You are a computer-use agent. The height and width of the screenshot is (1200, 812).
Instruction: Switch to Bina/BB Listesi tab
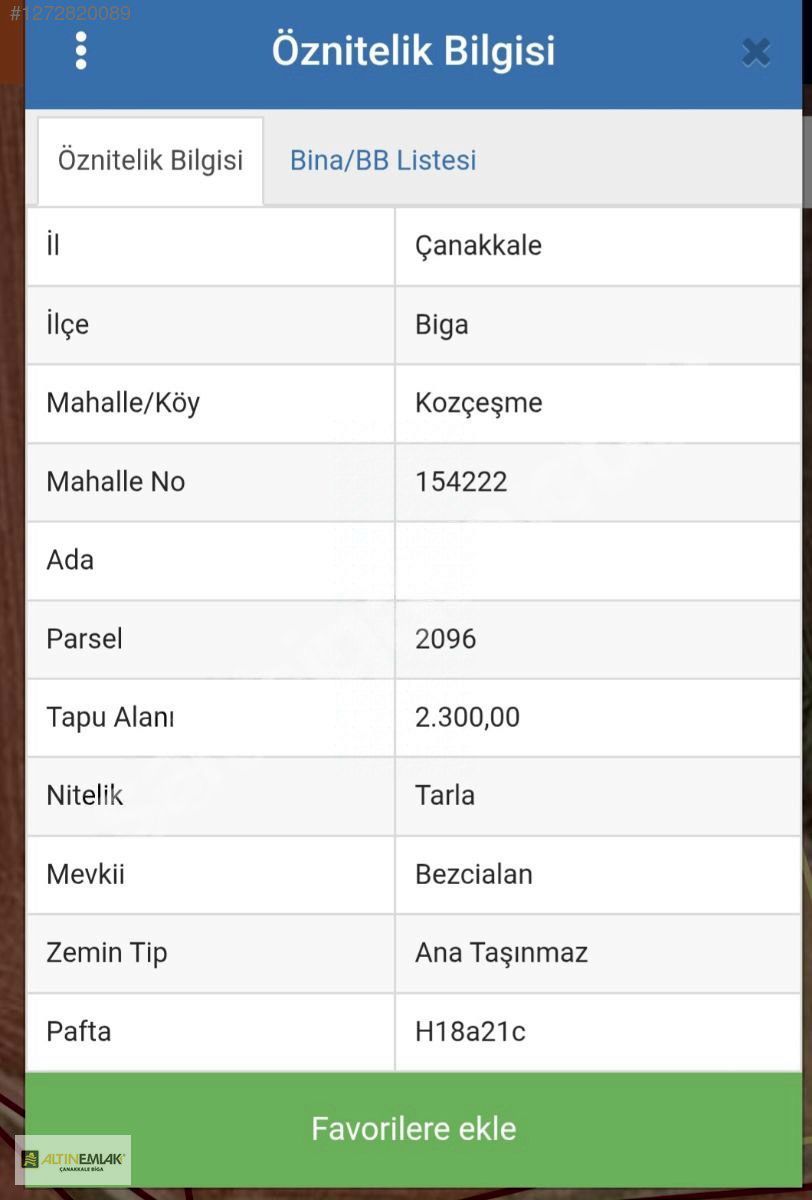pos(383,160)
